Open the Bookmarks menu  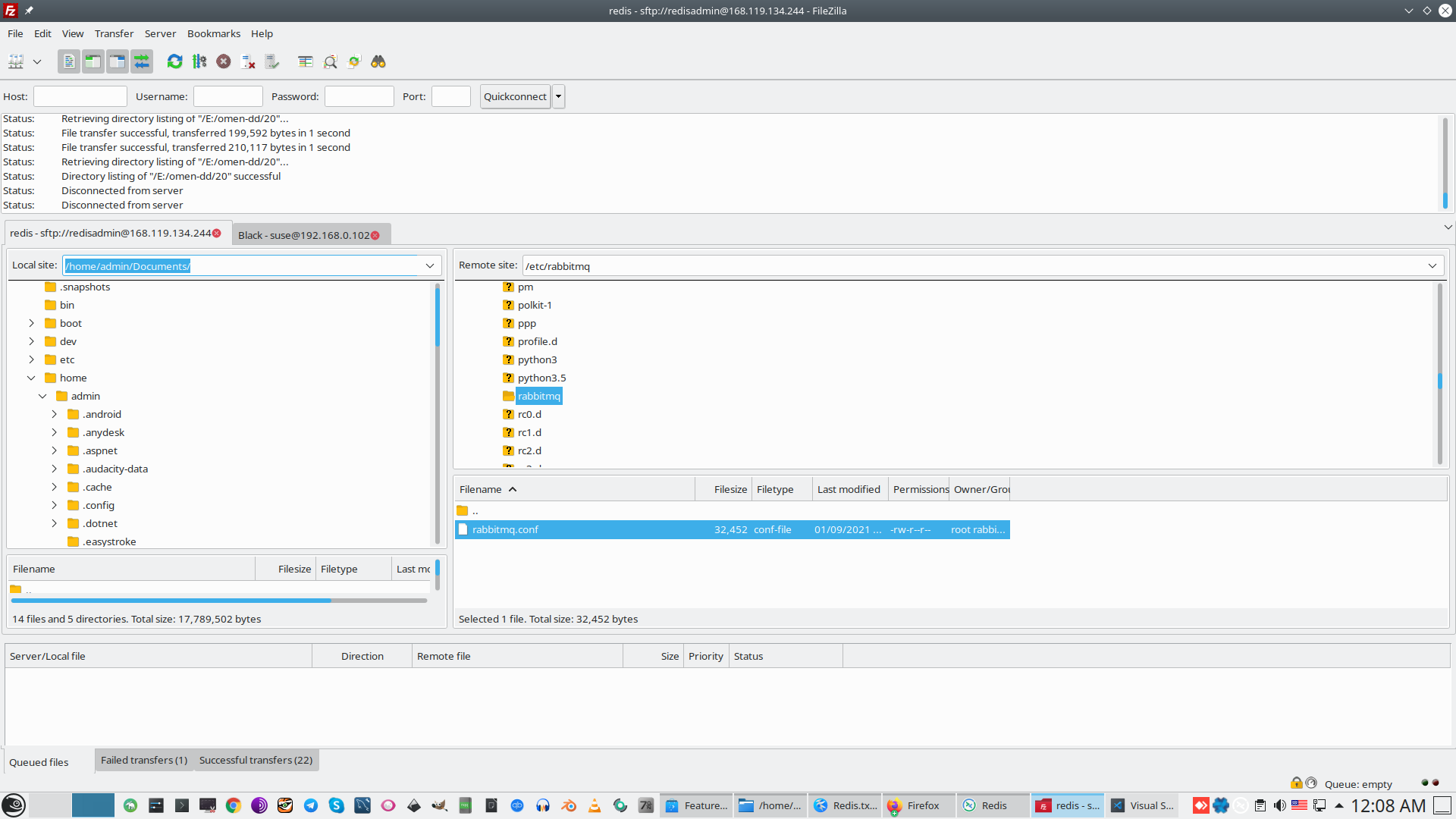[213, 33]
